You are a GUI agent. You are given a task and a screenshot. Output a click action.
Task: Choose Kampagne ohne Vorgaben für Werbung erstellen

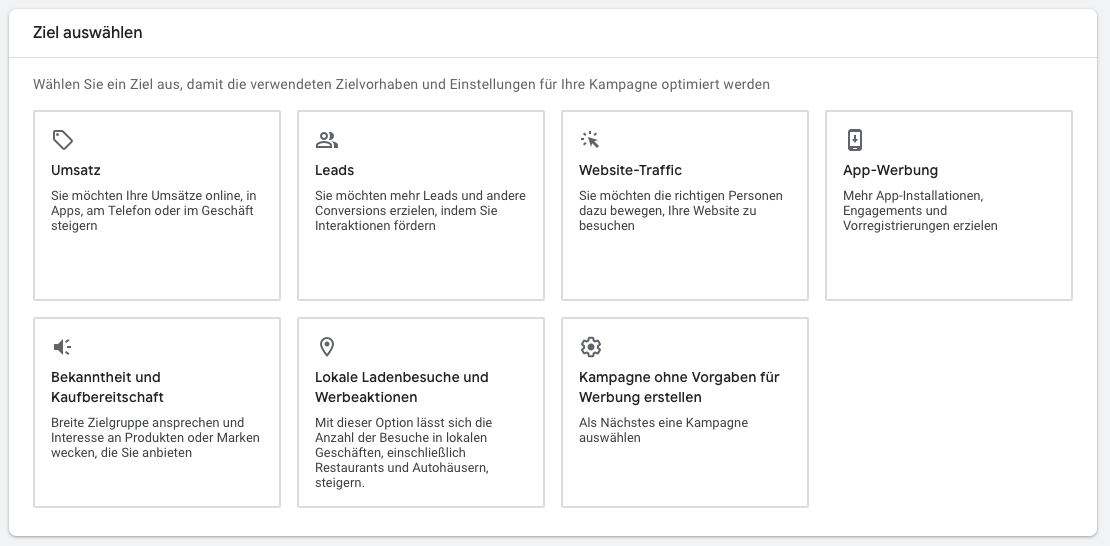pyautogui.click(x=679, y=387)
